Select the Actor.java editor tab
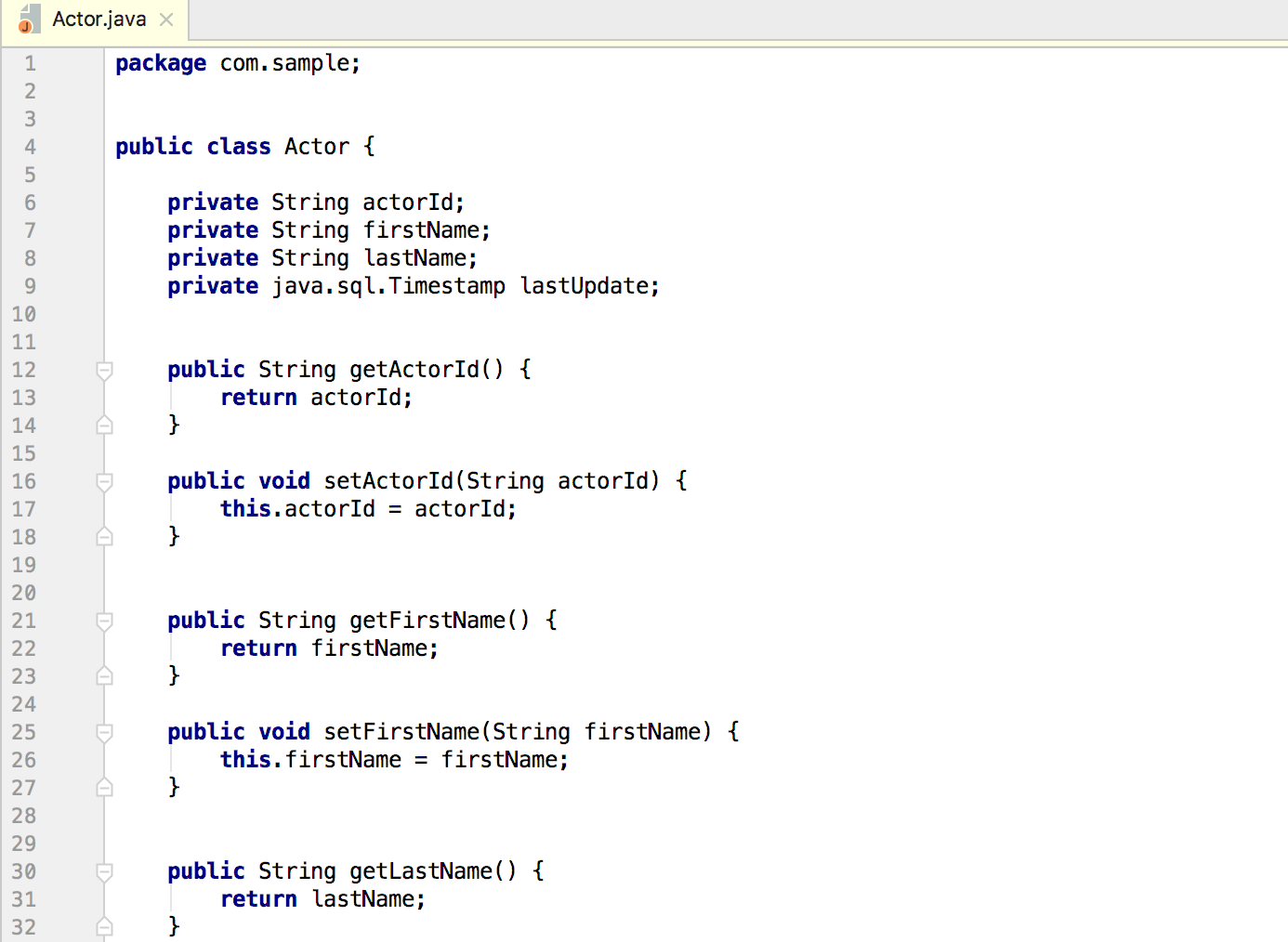The height and width of the screenshot is (942, 1288). coord(95,20)
